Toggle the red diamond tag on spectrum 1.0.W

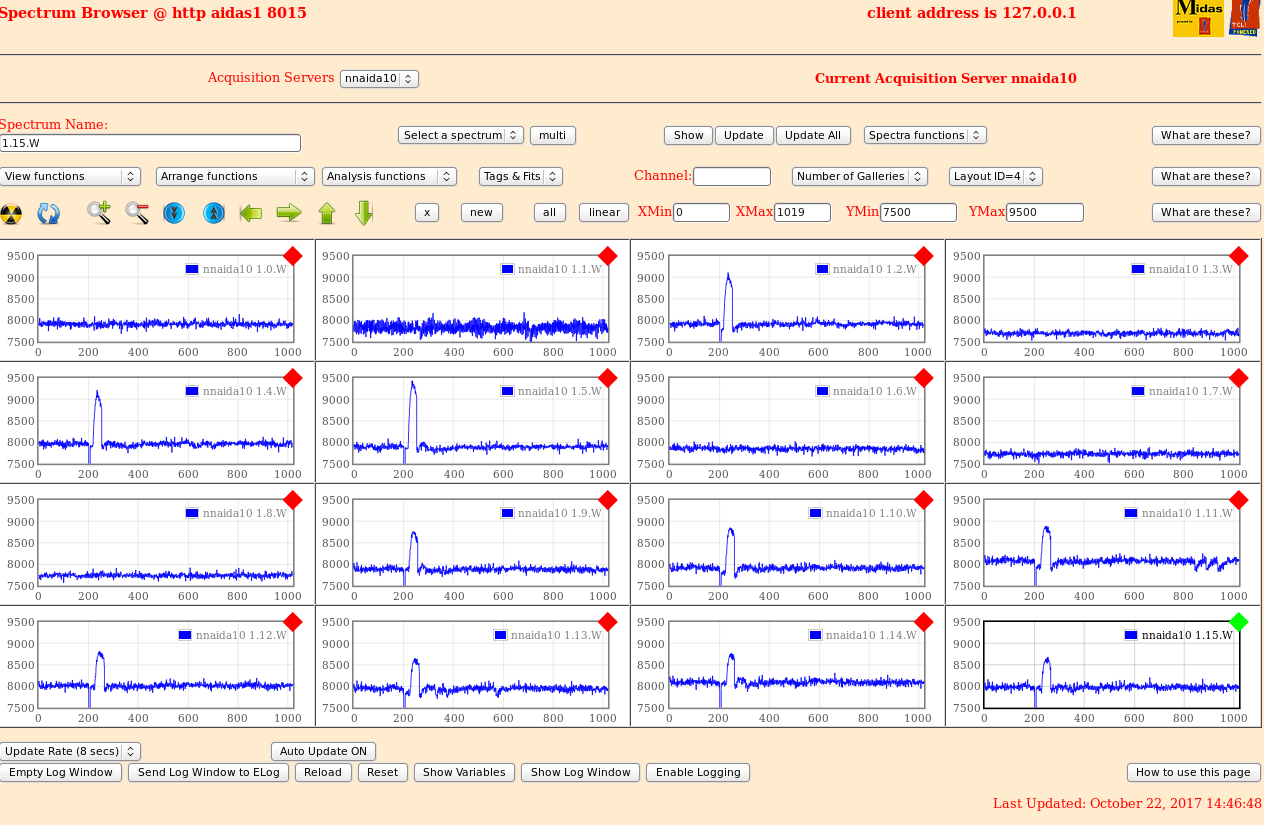pyautogui.click(x=293, y=256)
